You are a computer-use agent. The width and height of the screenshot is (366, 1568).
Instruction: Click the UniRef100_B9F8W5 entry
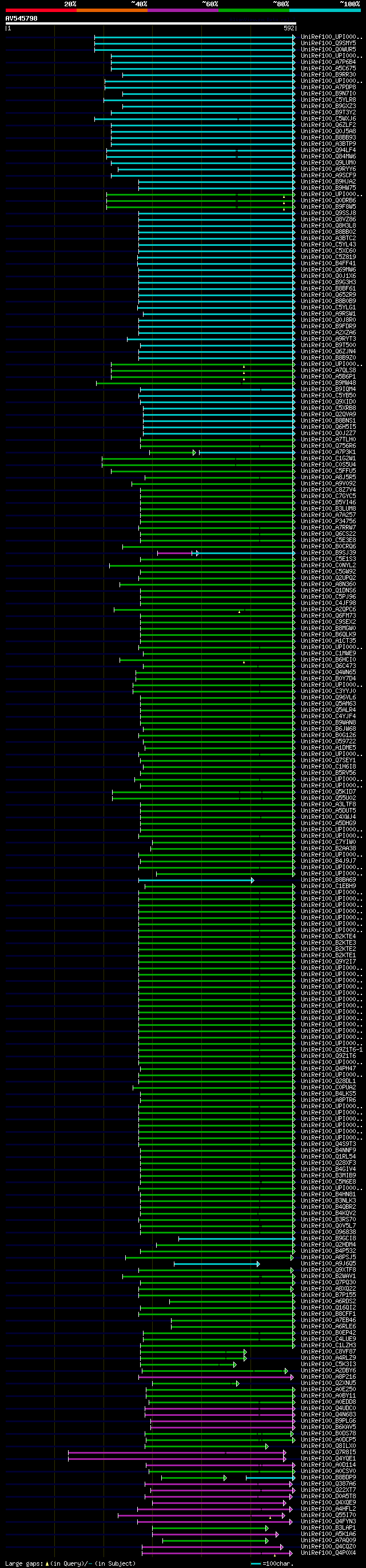(328, 207)
